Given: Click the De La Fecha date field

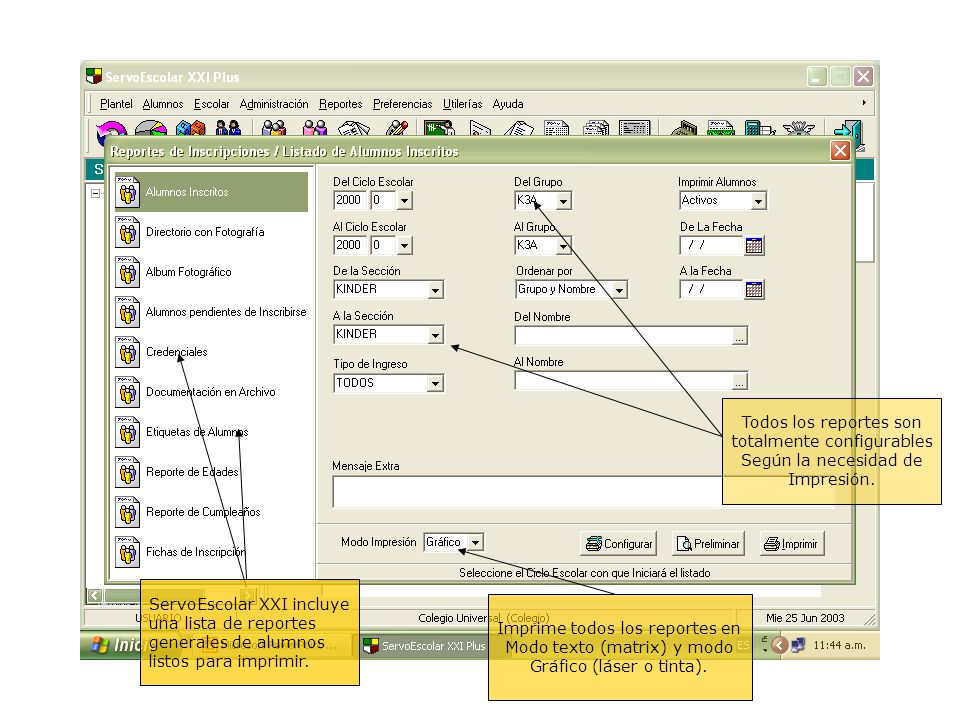Looking at the screenshot, I should tap(712, 246).
